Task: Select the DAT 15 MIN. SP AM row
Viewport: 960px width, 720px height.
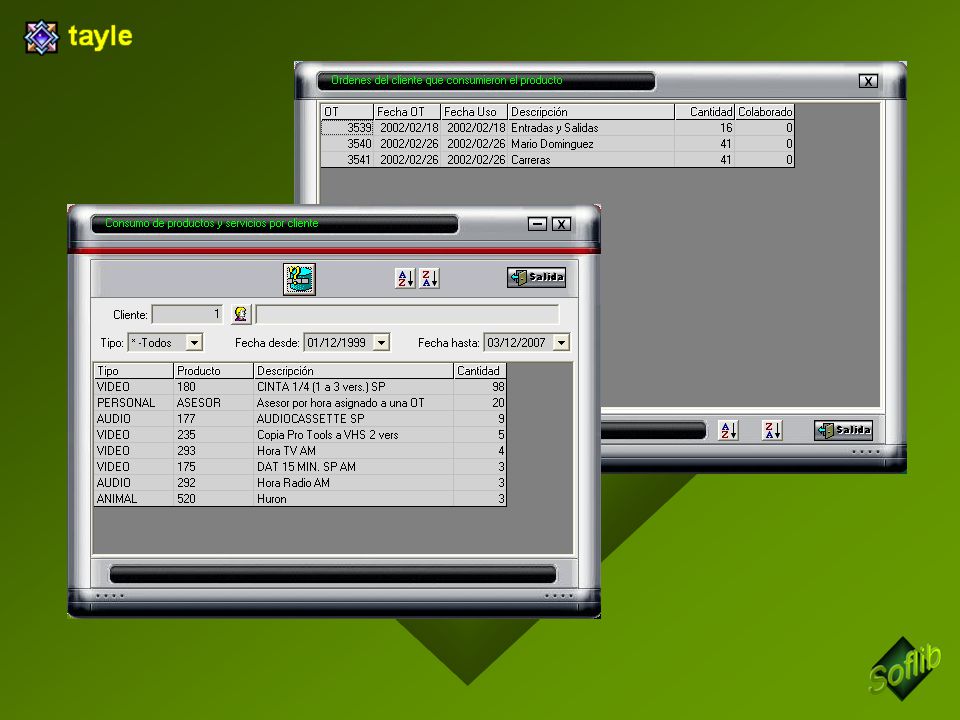Action: coord(300,467)
